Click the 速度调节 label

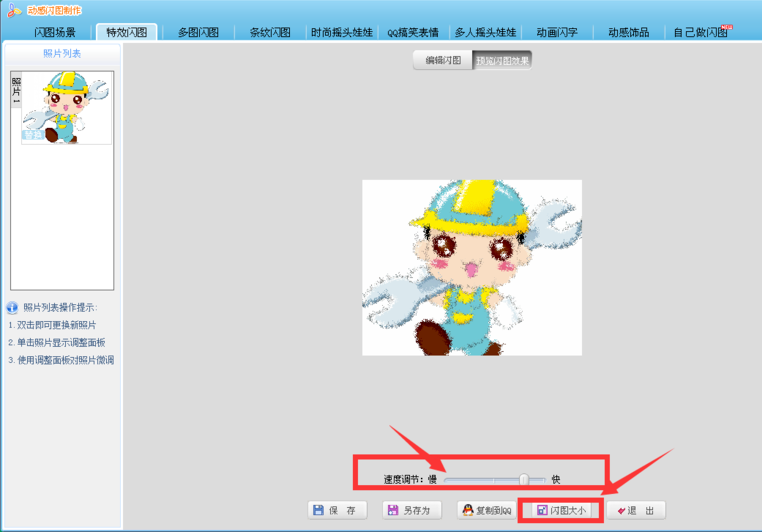click(x=403, y=480)
